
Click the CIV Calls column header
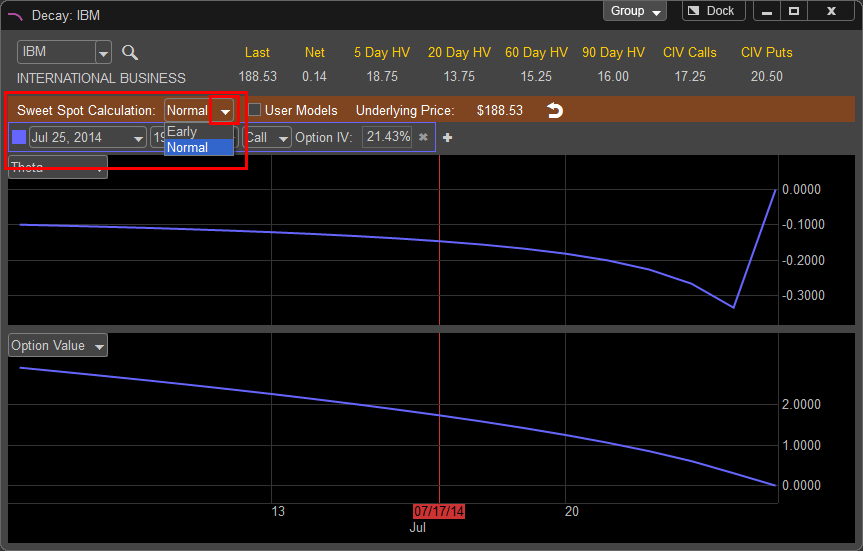[x=690, y=52]
